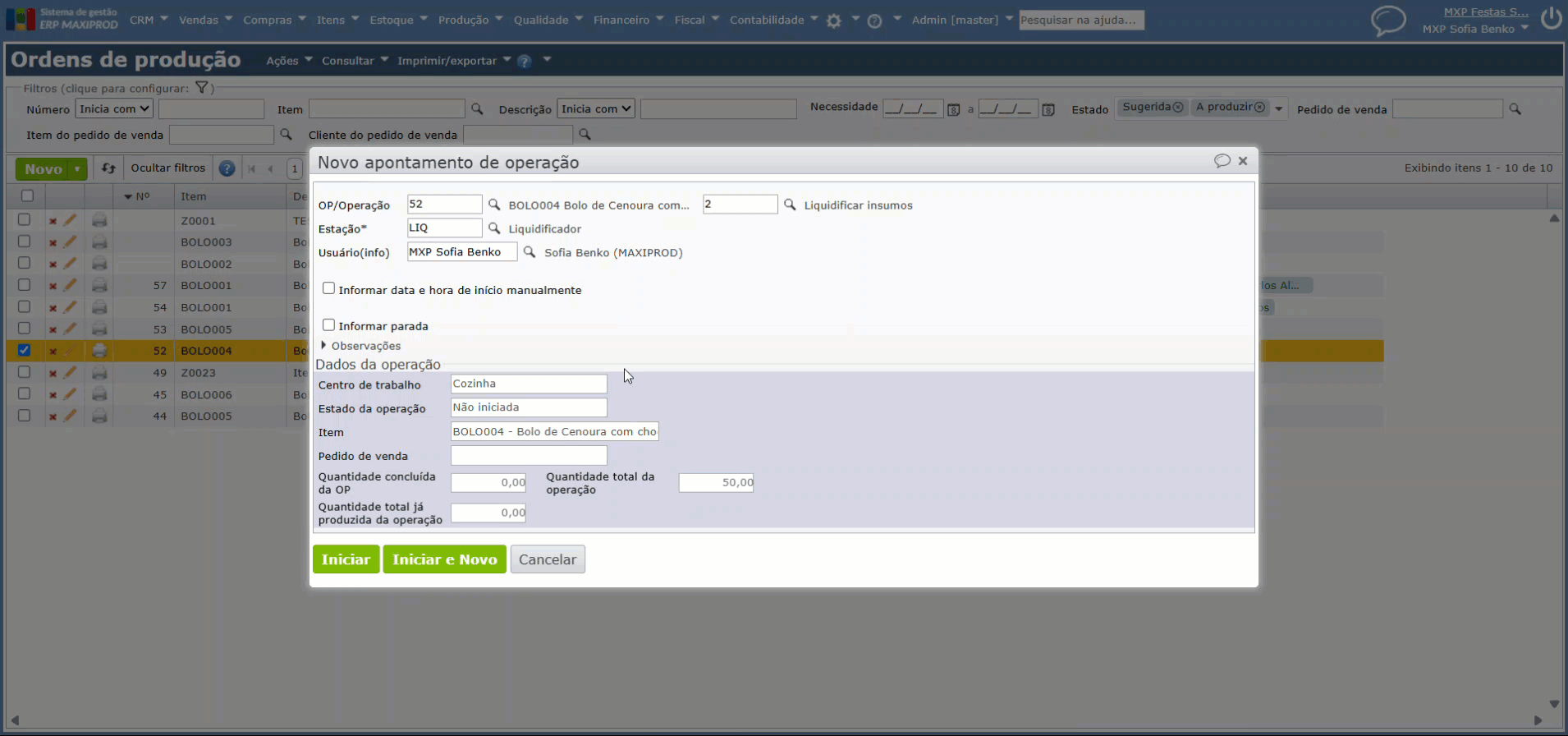The image size is (1568, 736).
Task: Print the production order BOLO002
Action: (99, 264)
